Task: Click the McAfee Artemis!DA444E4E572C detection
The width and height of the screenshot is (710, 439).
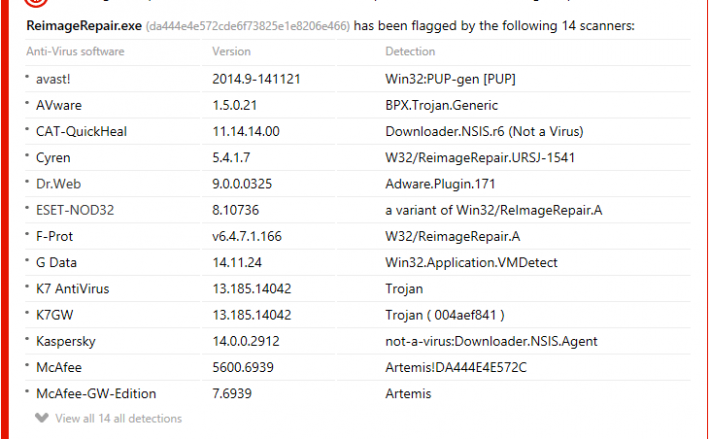Action: pyautogui.click(x=456, y=368)
